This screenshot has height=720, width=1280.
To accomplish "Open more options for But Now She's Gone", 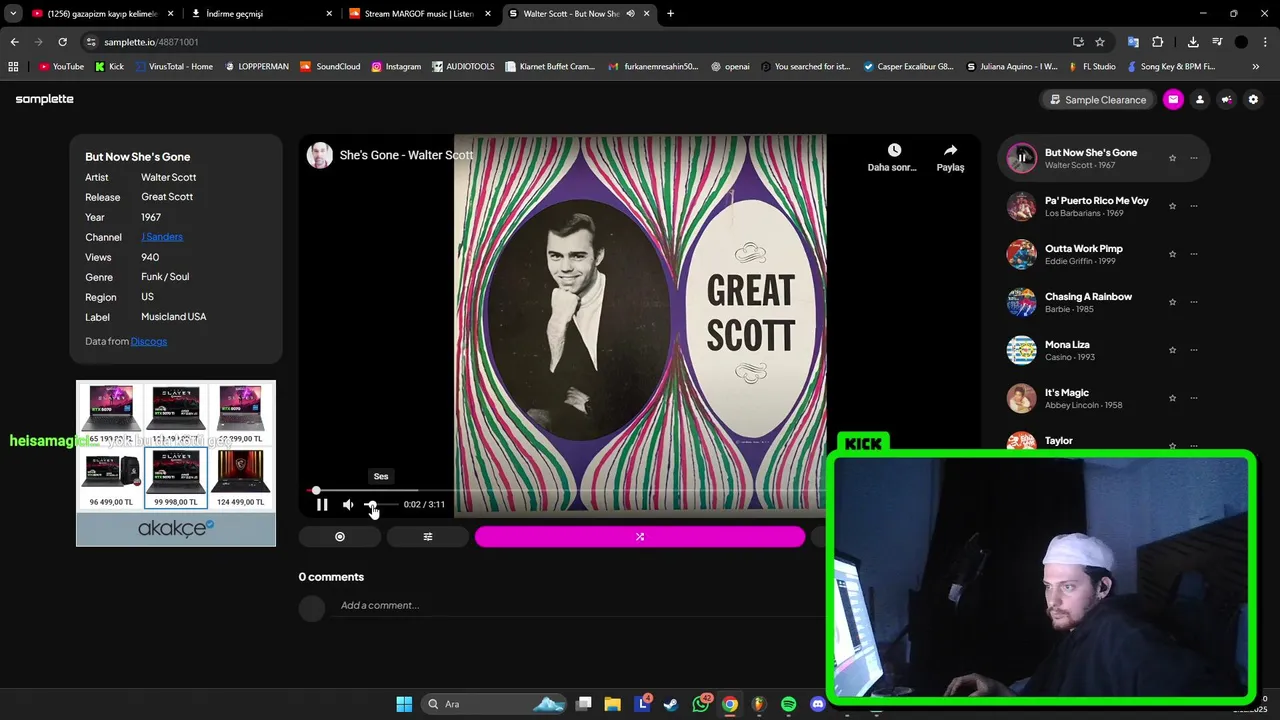I will pyautogui.click(x=1194, y=158).
